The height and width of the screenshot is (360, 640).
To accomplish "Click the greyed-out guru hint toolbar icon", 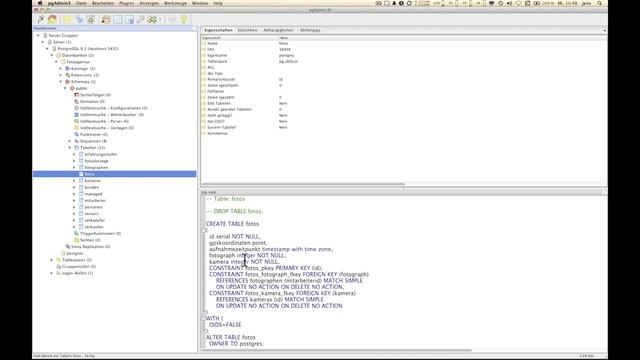I will [172, 19].
